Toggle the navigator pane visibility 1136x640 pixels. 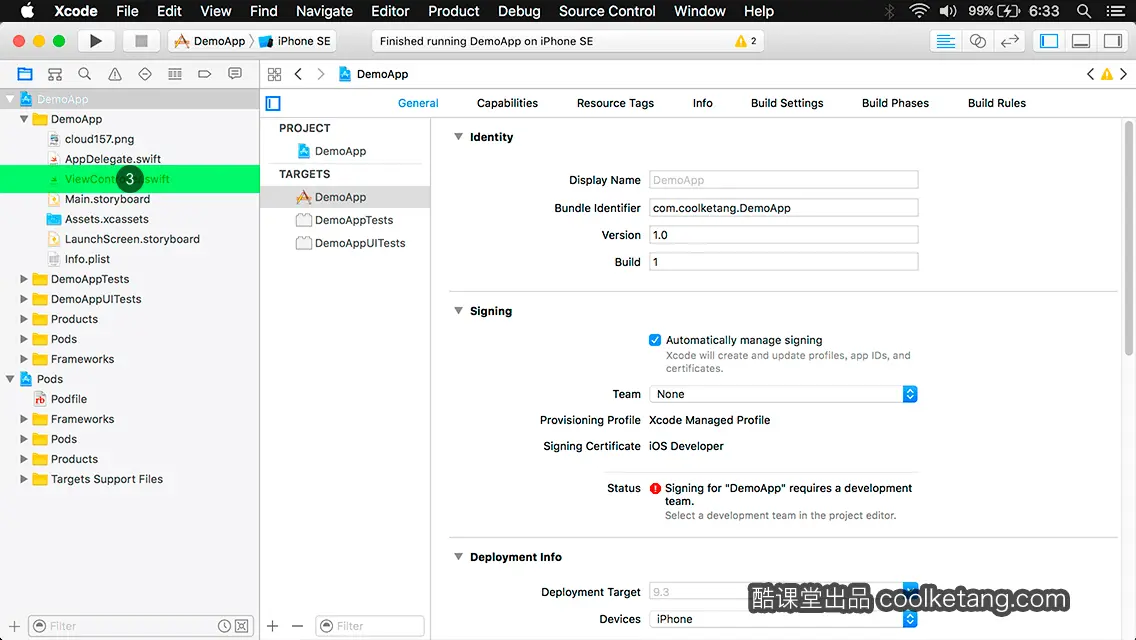tap(1049, 41)
